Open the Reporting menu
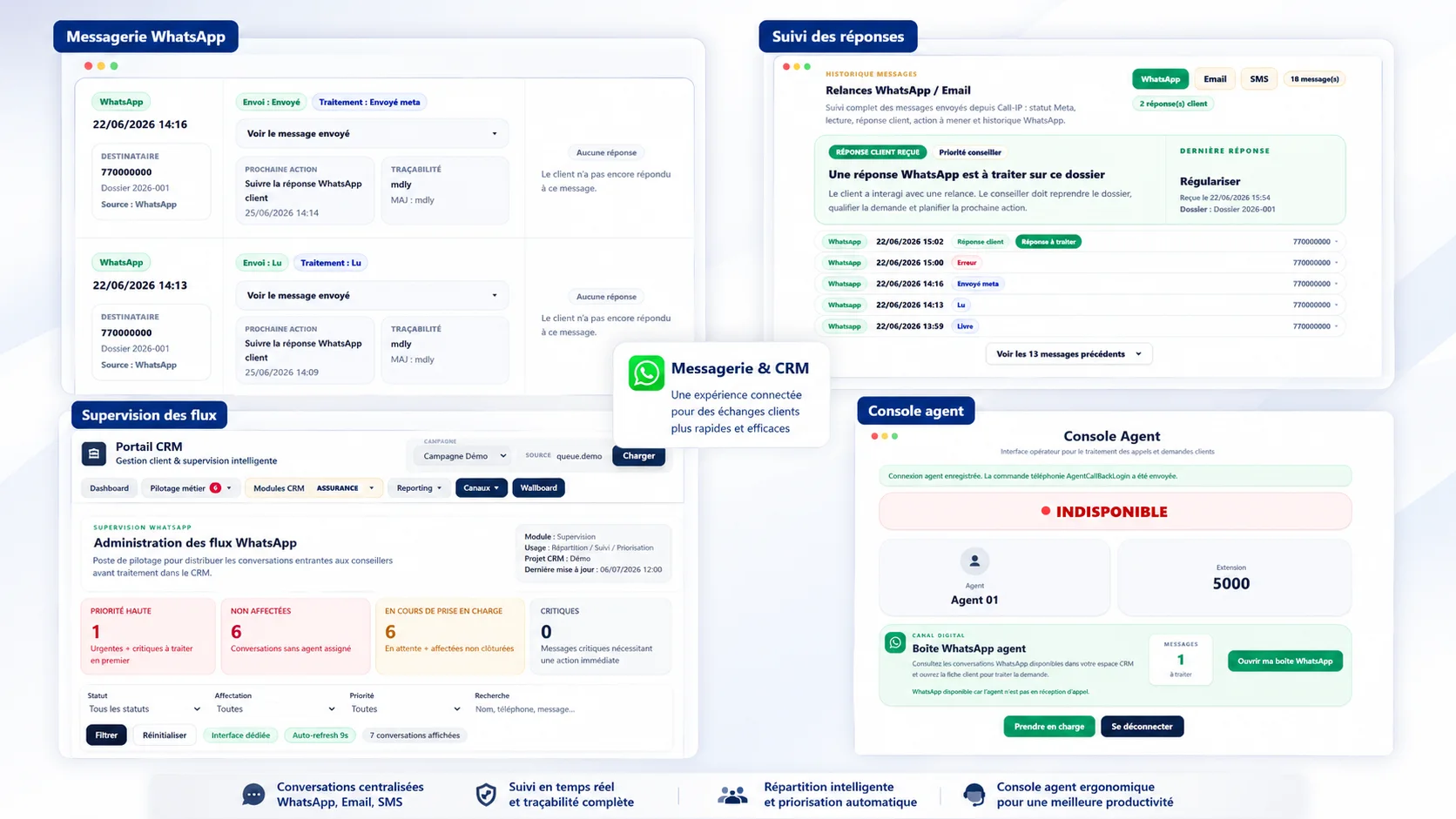The width and height of the screenshot is (1456, 819). point(419,488)
